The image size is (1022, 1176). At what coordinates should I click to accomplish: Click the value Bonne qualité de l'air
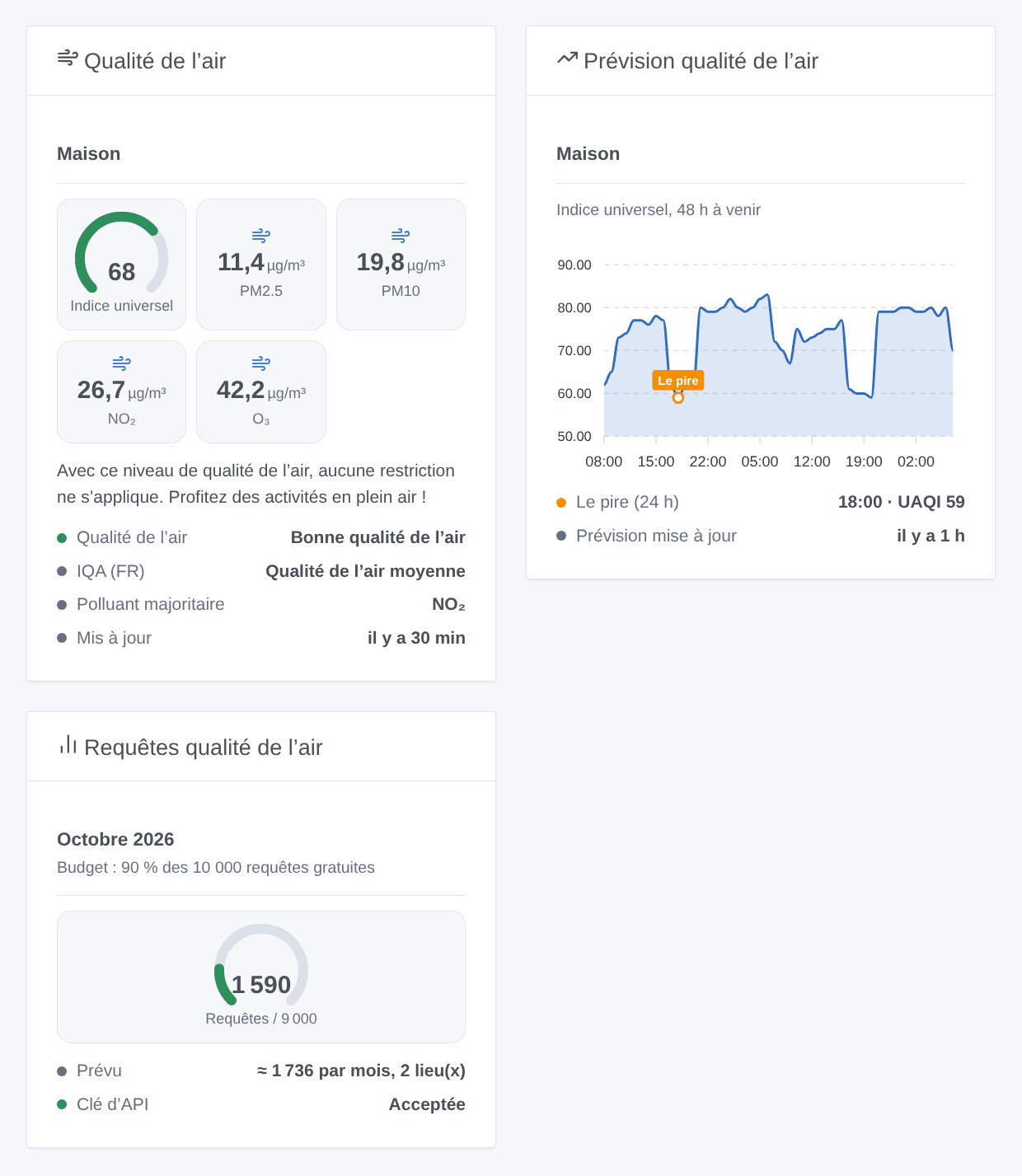tap(378, 537)
